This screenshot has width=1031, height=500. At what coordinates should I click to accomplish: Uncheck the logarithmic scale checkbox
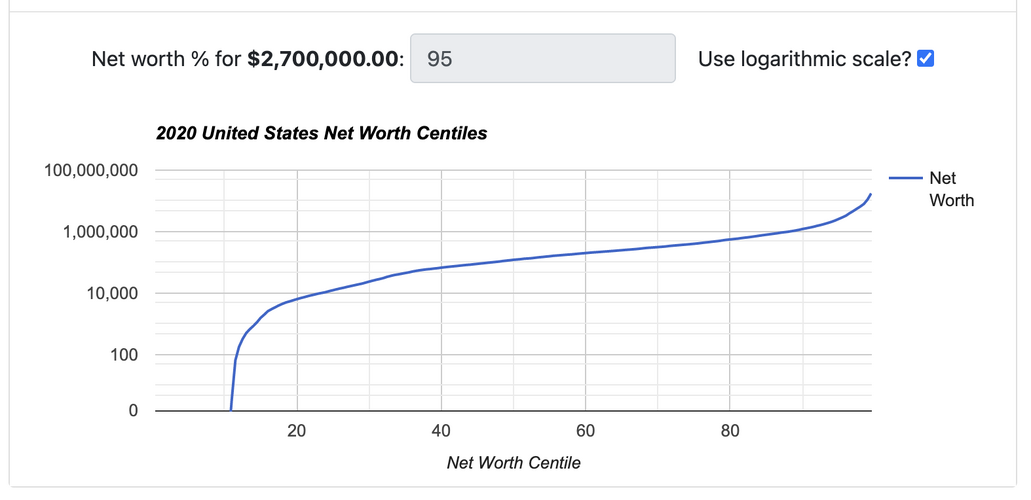[x=926, y=59]
